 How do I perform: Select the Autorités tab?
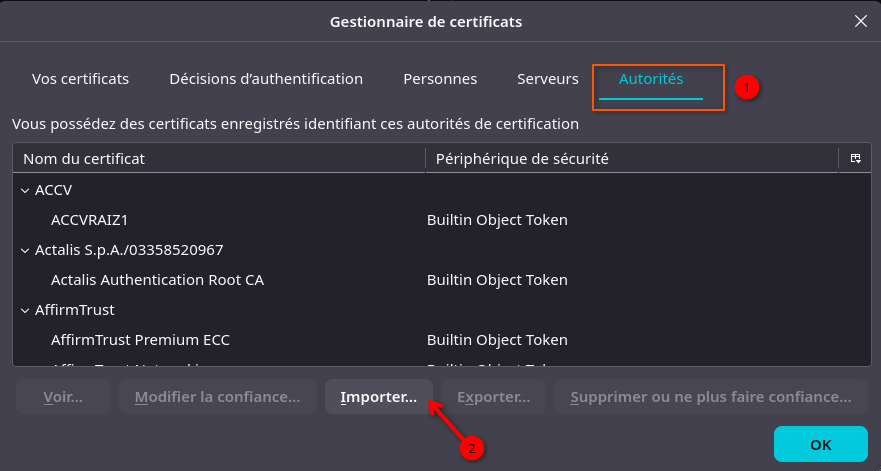coord(651,79)
